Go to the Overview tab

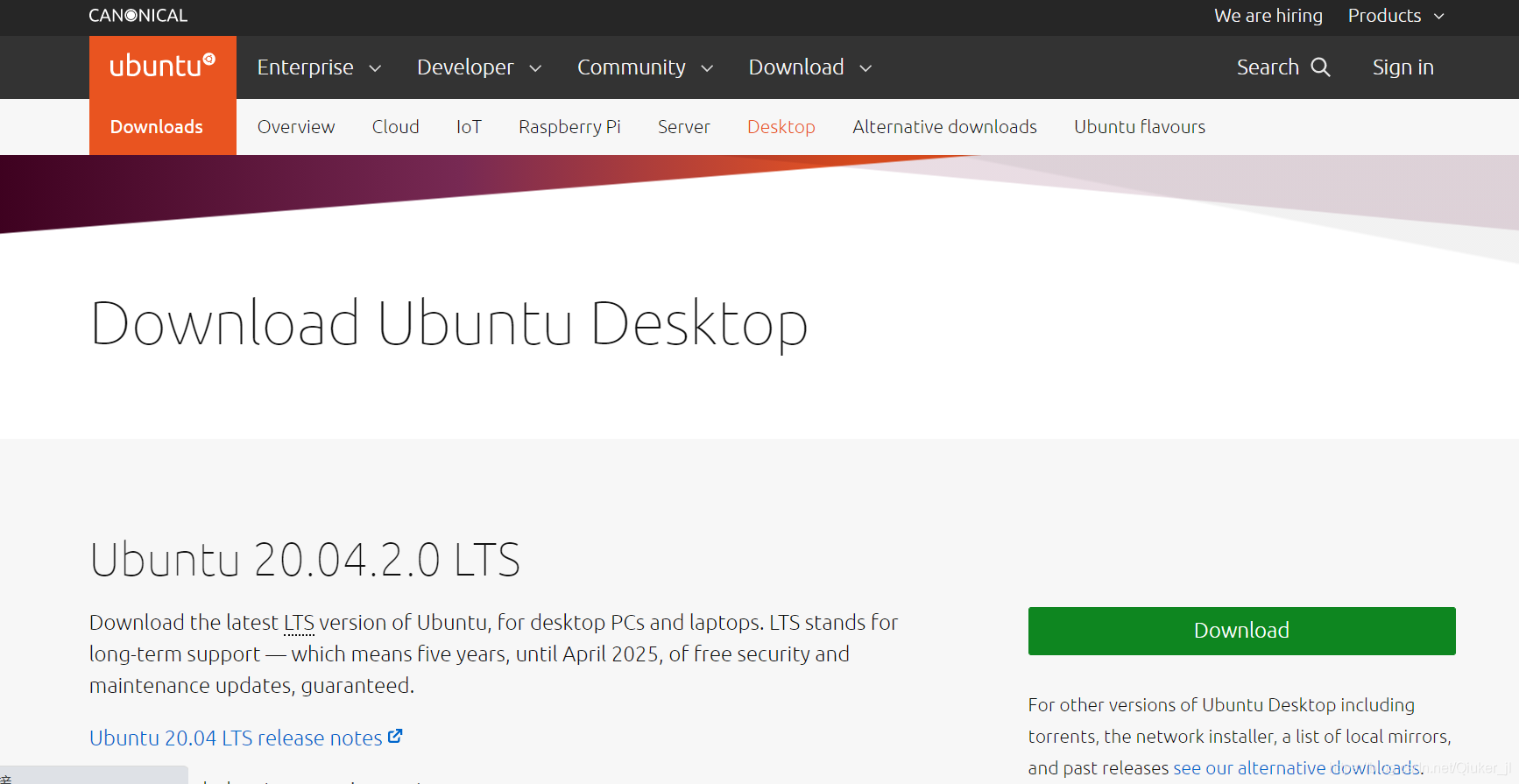point(296,127)
